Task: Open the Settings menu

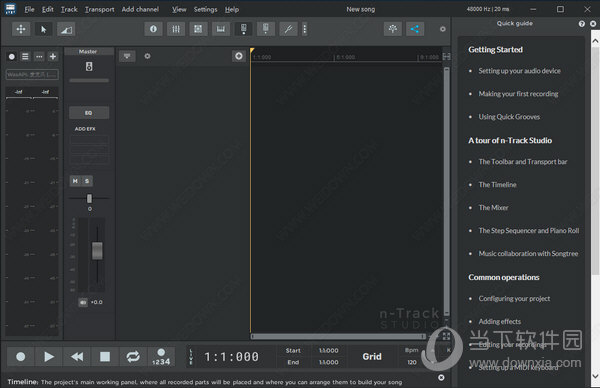Action: point(205,9)
